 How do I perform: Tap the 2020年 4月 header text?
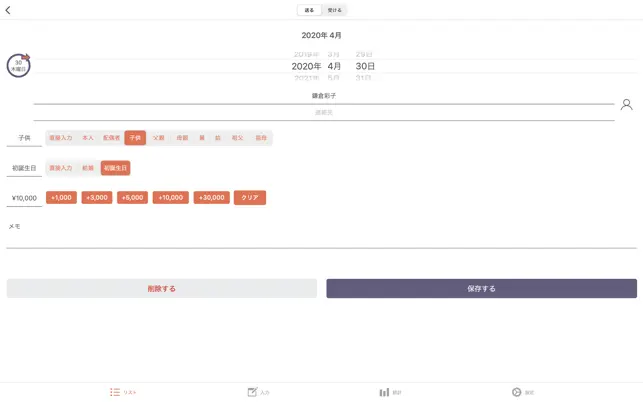(x=322, y=35)
